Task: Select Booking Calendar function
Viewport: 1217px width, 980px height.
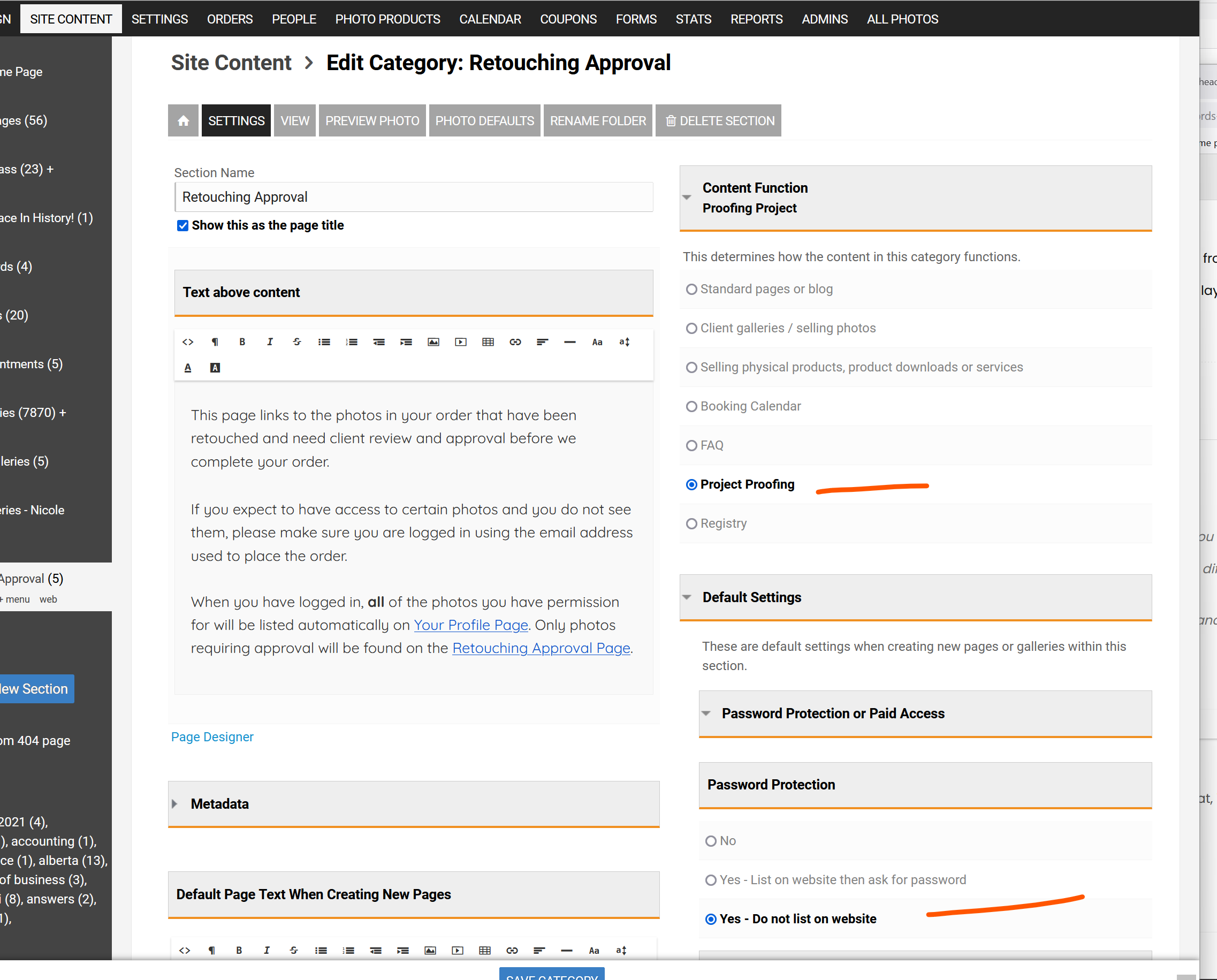Action: click(x=691, y=406)
